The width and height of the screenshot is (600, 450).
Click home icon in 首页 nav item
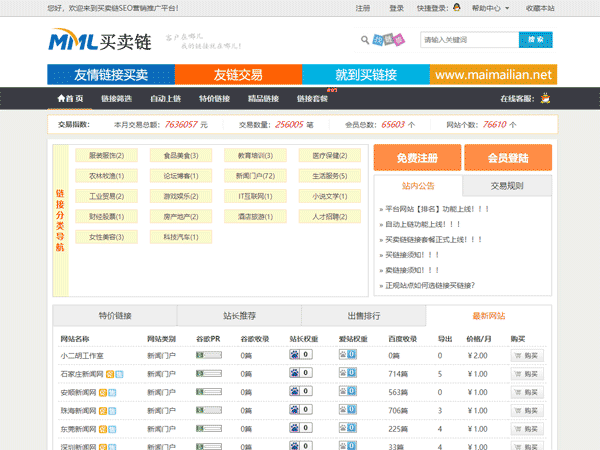point(60,99)
